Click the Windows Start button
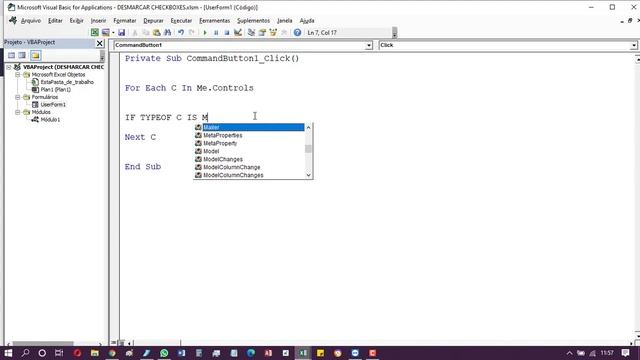Image resolution: width=640 pixels, height=360 pixels. coord(8,353)
